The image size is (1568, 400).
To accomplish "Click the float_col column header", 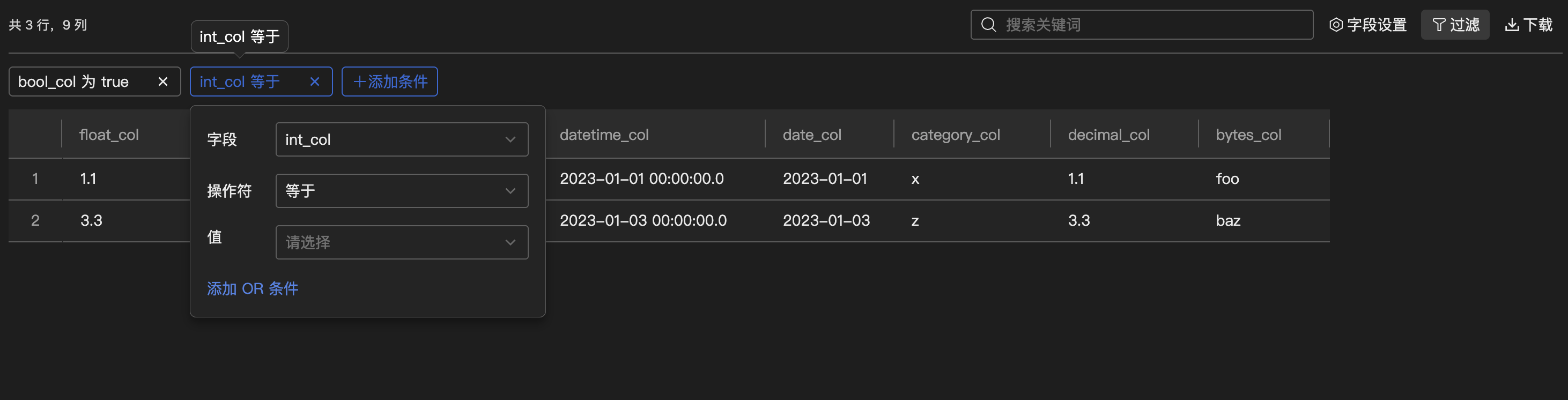I will pyautogui.click(x=109, y=135).
